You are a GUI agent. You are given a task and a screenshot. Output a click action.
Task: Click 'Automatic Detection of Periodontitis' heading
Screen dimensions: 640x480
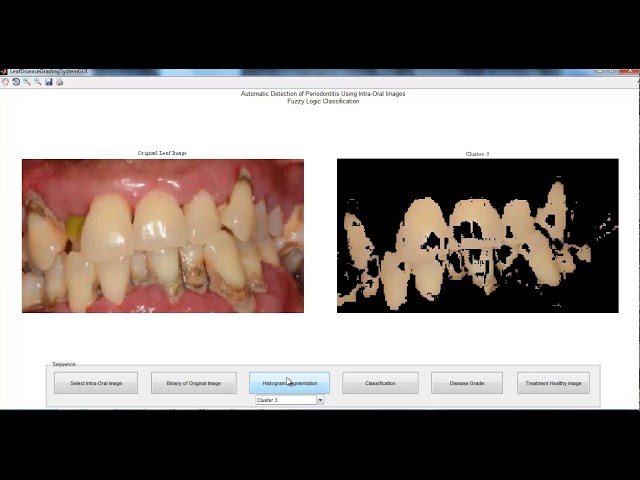point(323,93)
